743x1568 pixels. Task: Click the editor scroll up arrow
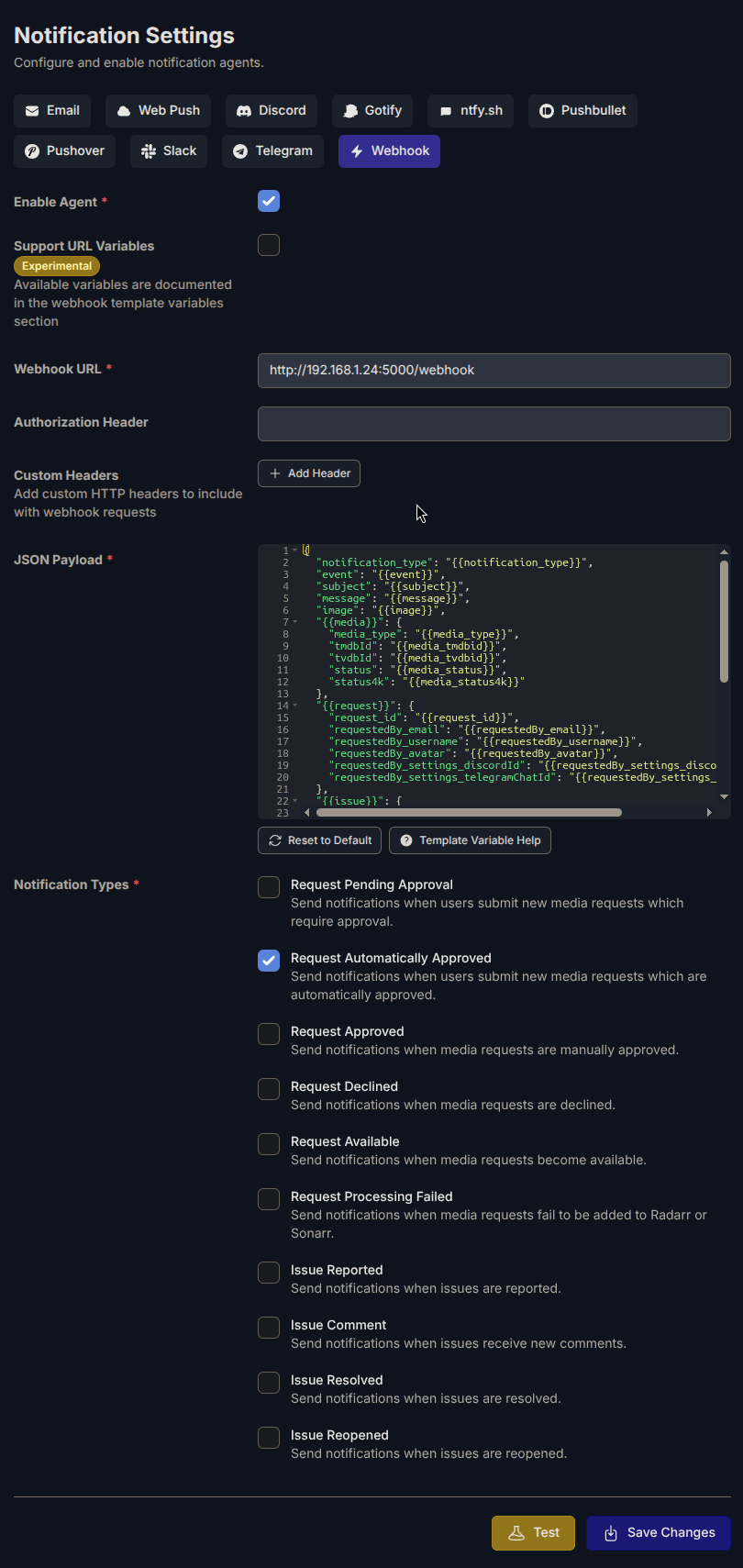(724, 551)
